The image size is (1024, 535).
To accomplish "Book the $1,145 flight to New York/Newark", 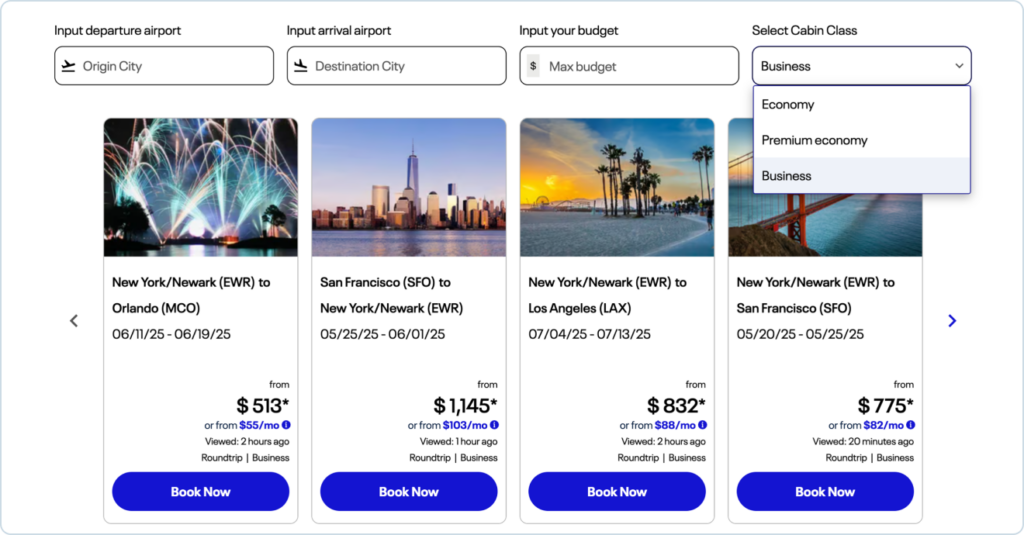I will (408, 491).
